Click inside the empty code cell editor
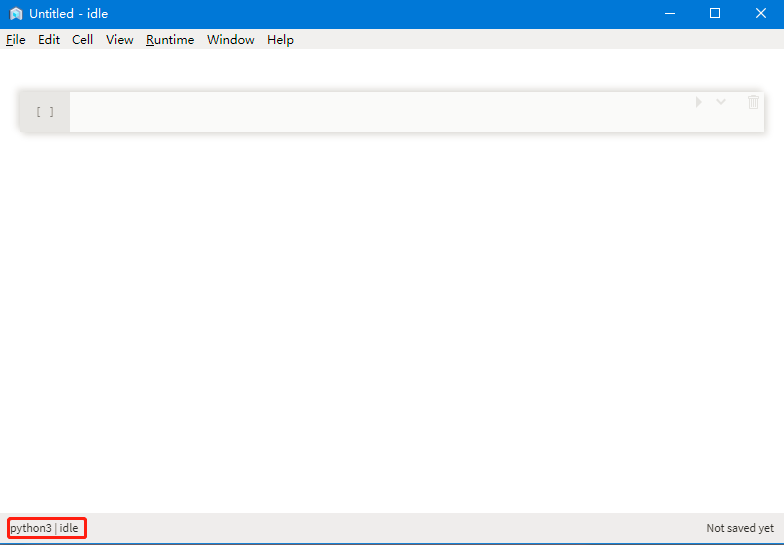This screenshot has width=784, height=545. (380, 112)
